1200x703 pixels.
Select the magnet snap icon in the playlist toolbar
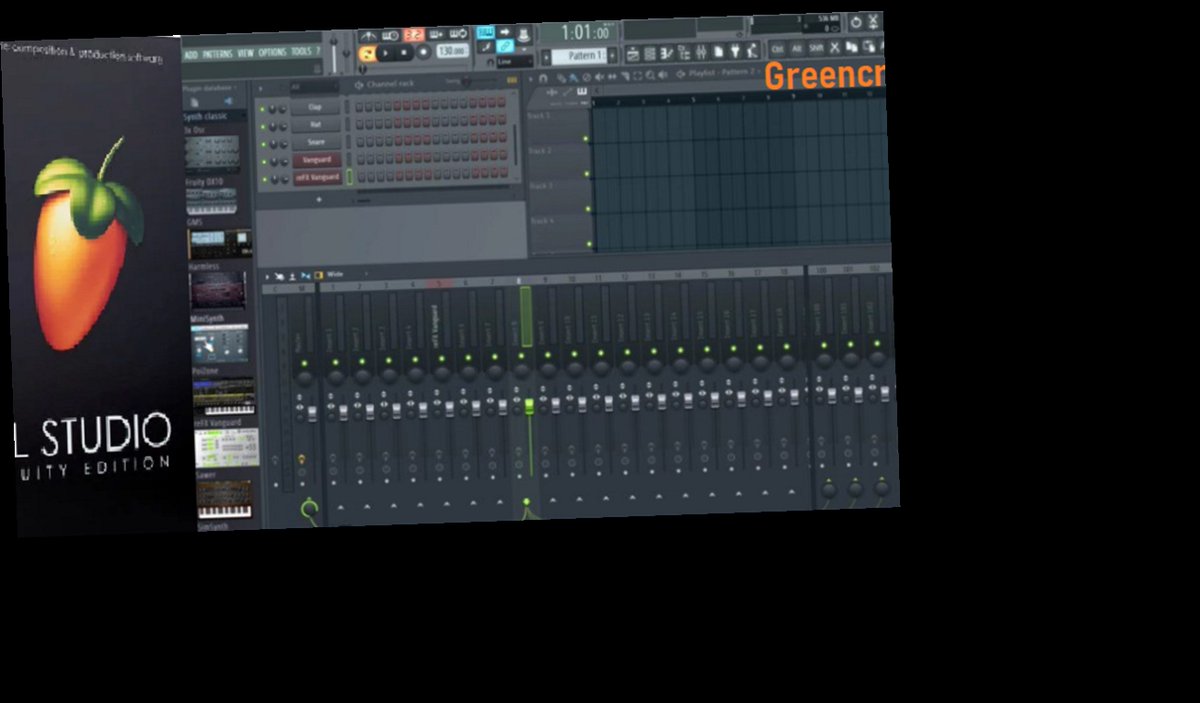[543, 78]
